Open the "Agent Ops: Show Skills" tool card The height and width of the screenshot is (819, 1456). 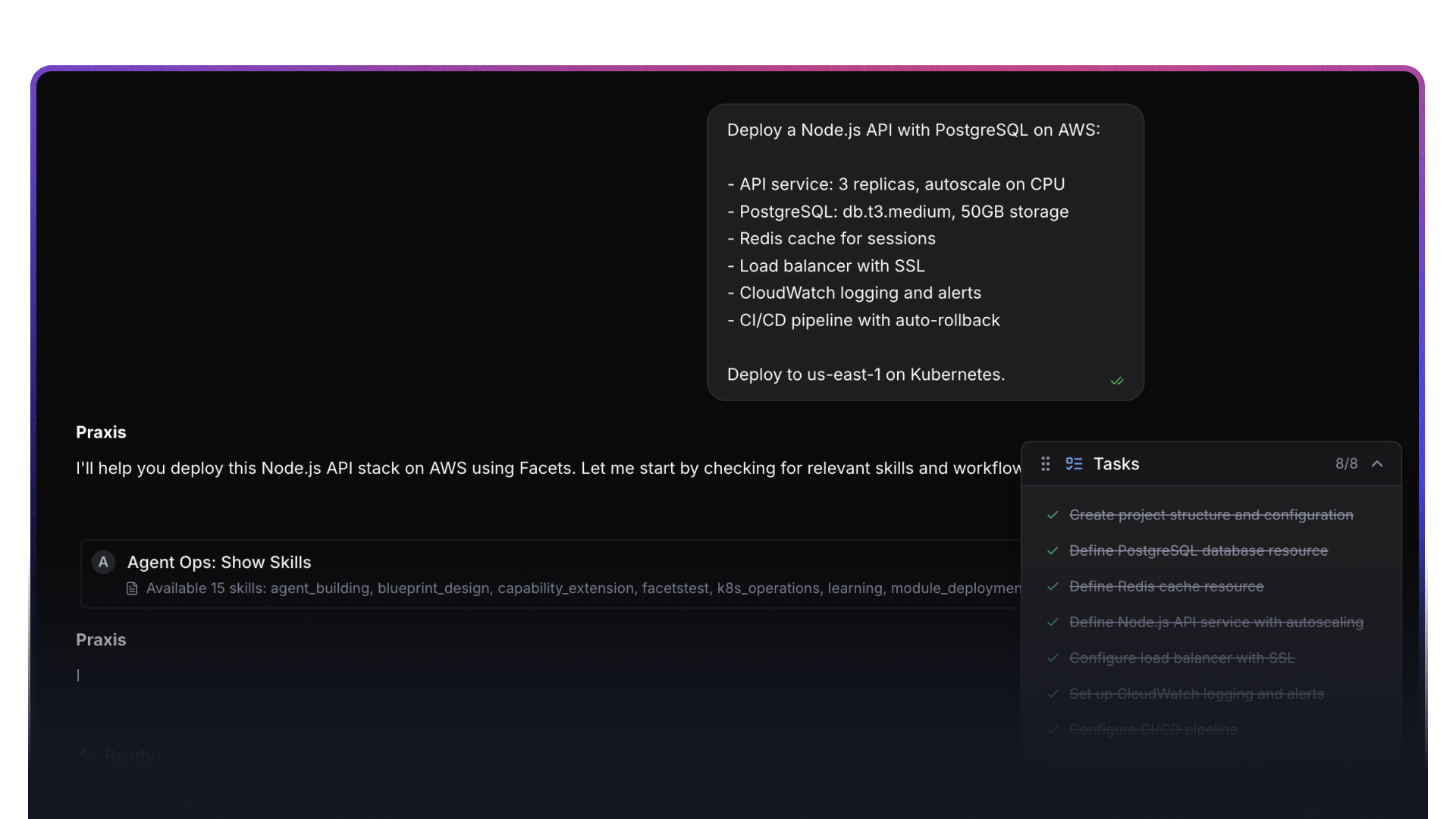pos(219,562)
